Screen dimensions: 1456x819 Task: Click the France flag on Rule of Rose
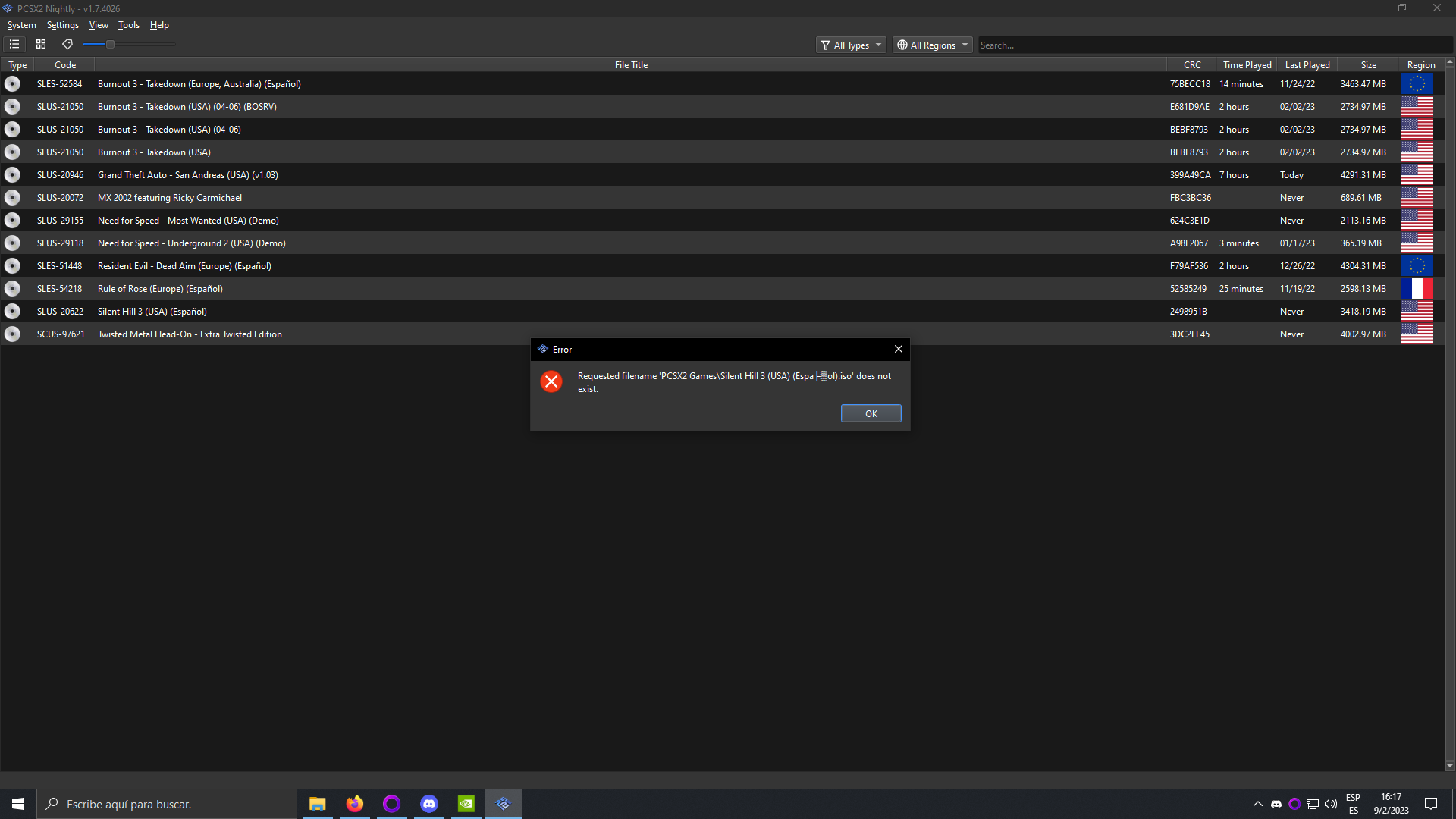click(1417, 288)
